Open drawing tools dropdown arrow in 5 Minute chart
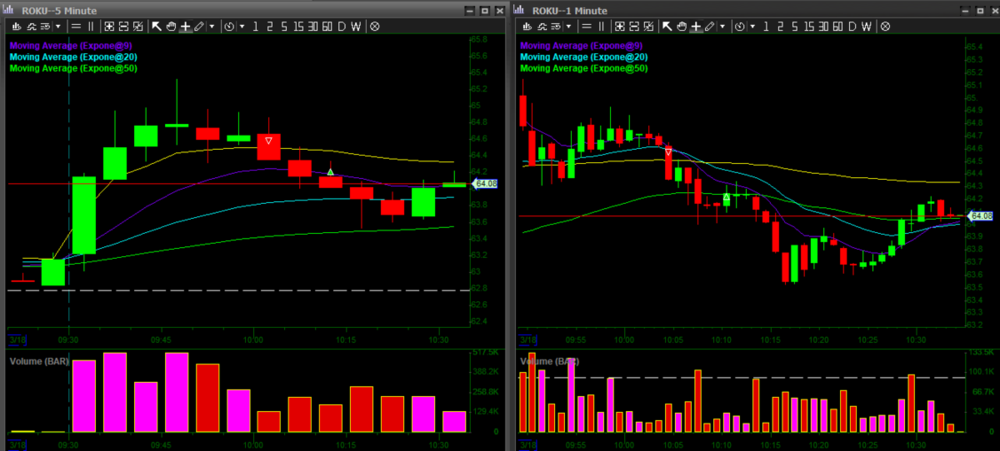 point(212,26)
